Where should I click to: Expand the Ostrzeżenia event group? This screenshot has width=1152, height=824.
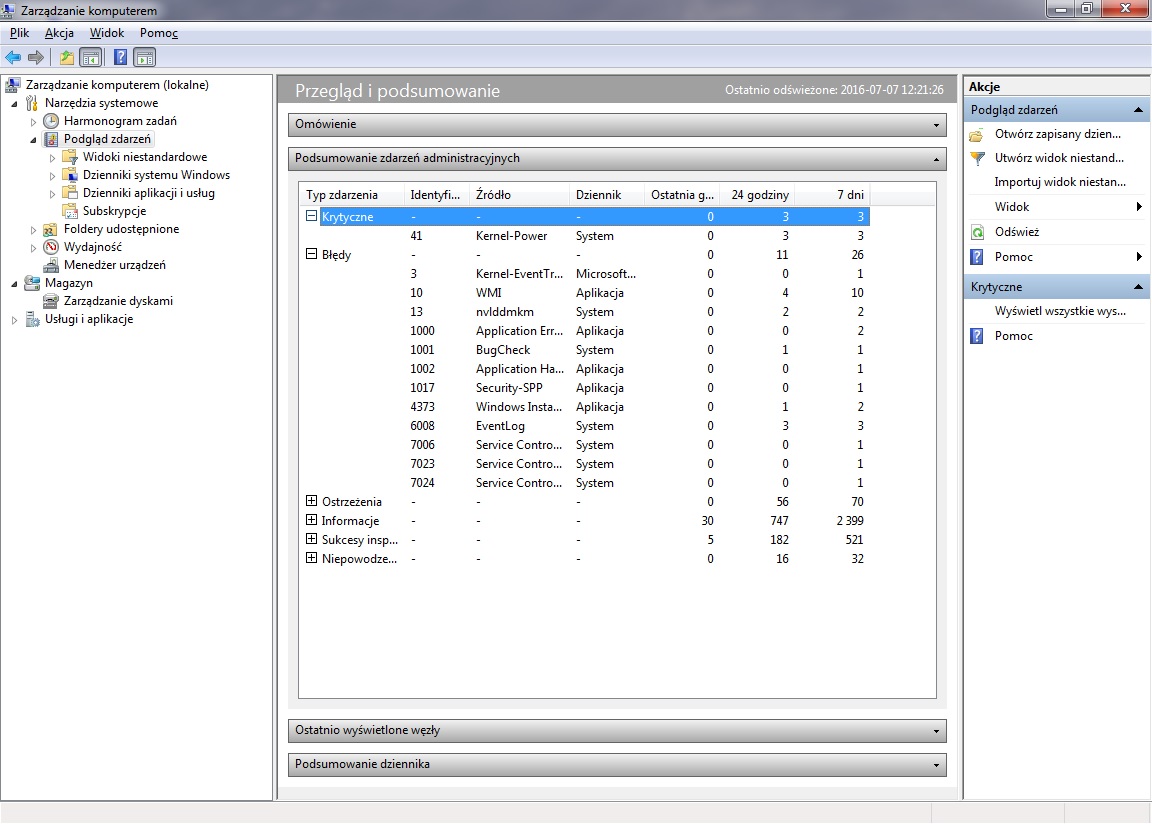pos(312,501)
